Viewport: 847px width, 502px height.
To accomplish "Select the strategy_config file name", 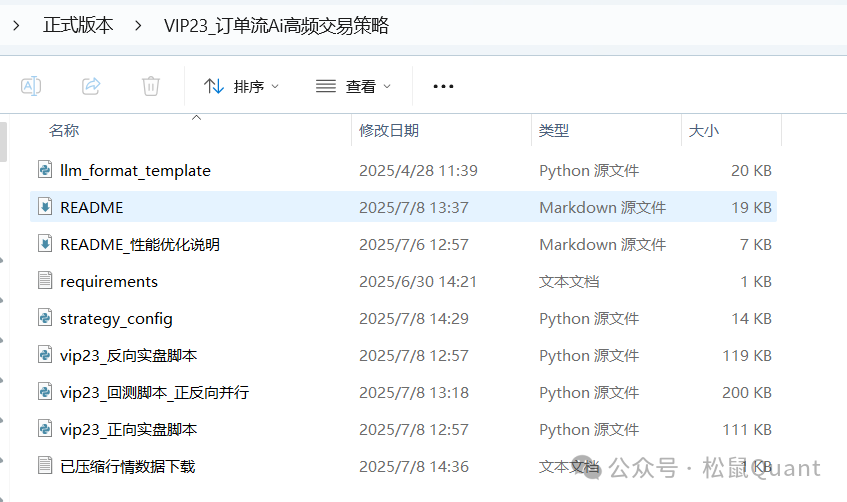I will tap(116, 319).
